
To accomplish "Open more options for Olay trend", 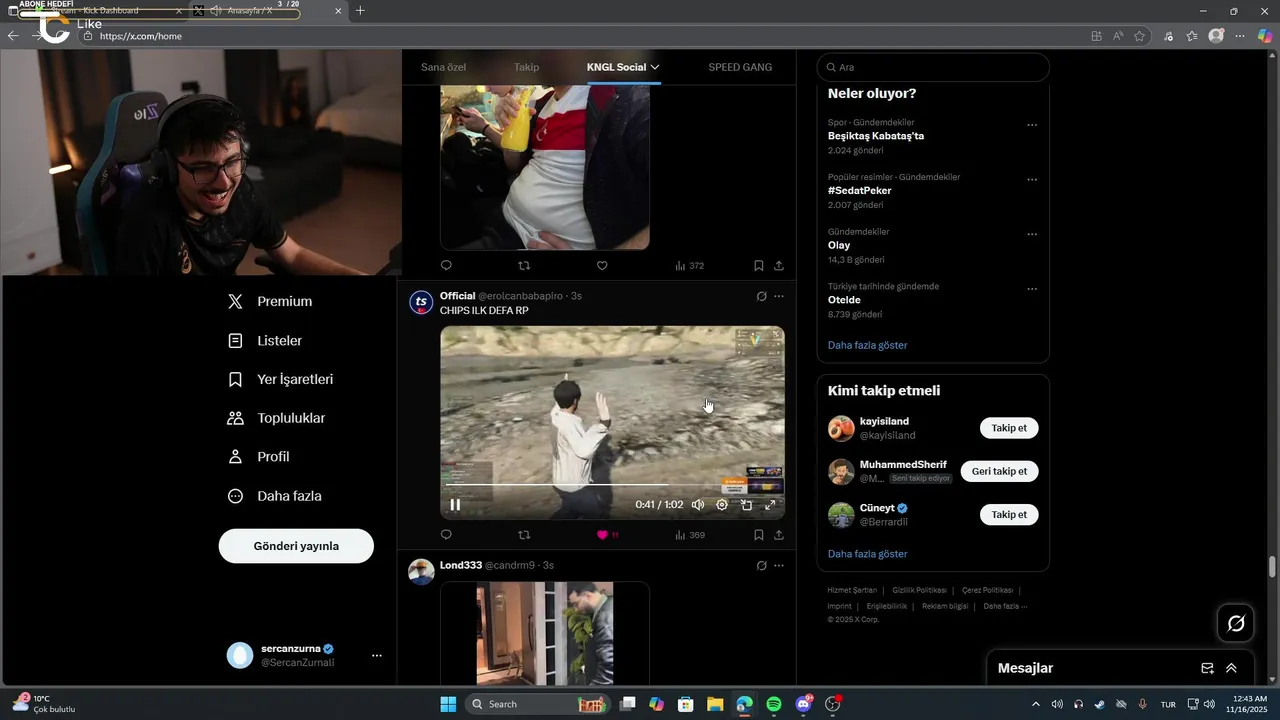I will pos(1032,234).
